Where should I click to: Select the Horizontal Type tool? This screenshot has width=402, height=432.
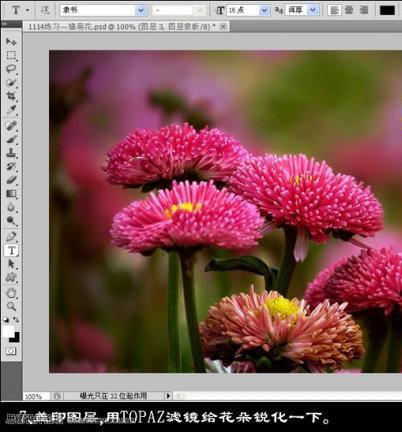point(11,250)
